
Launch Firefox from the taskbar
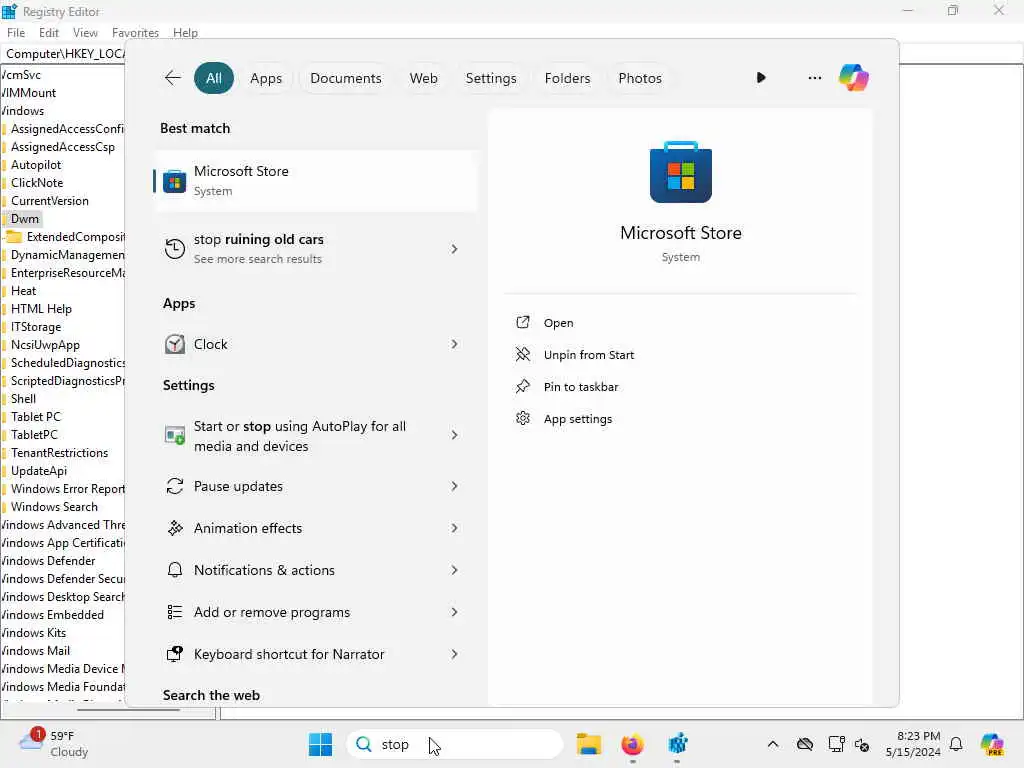(632, 744)
